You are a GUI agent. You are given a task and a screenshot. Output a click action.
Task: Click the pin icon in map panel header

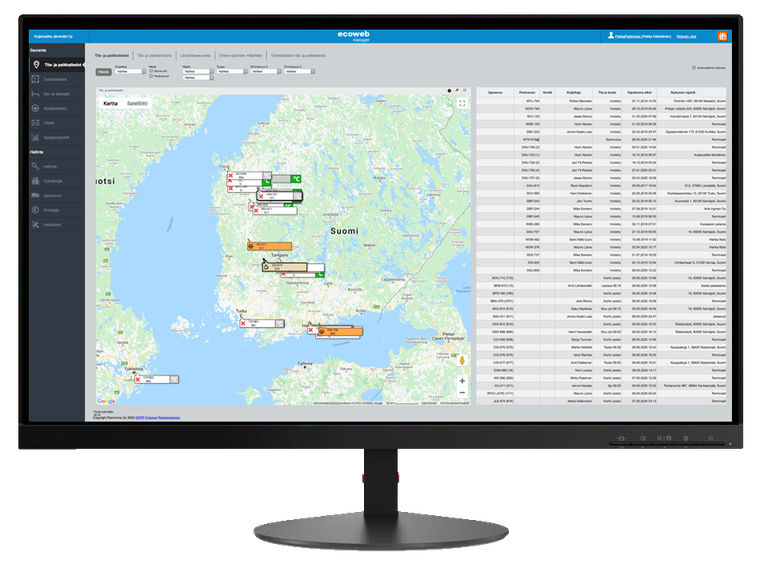[x=457, y=91]
